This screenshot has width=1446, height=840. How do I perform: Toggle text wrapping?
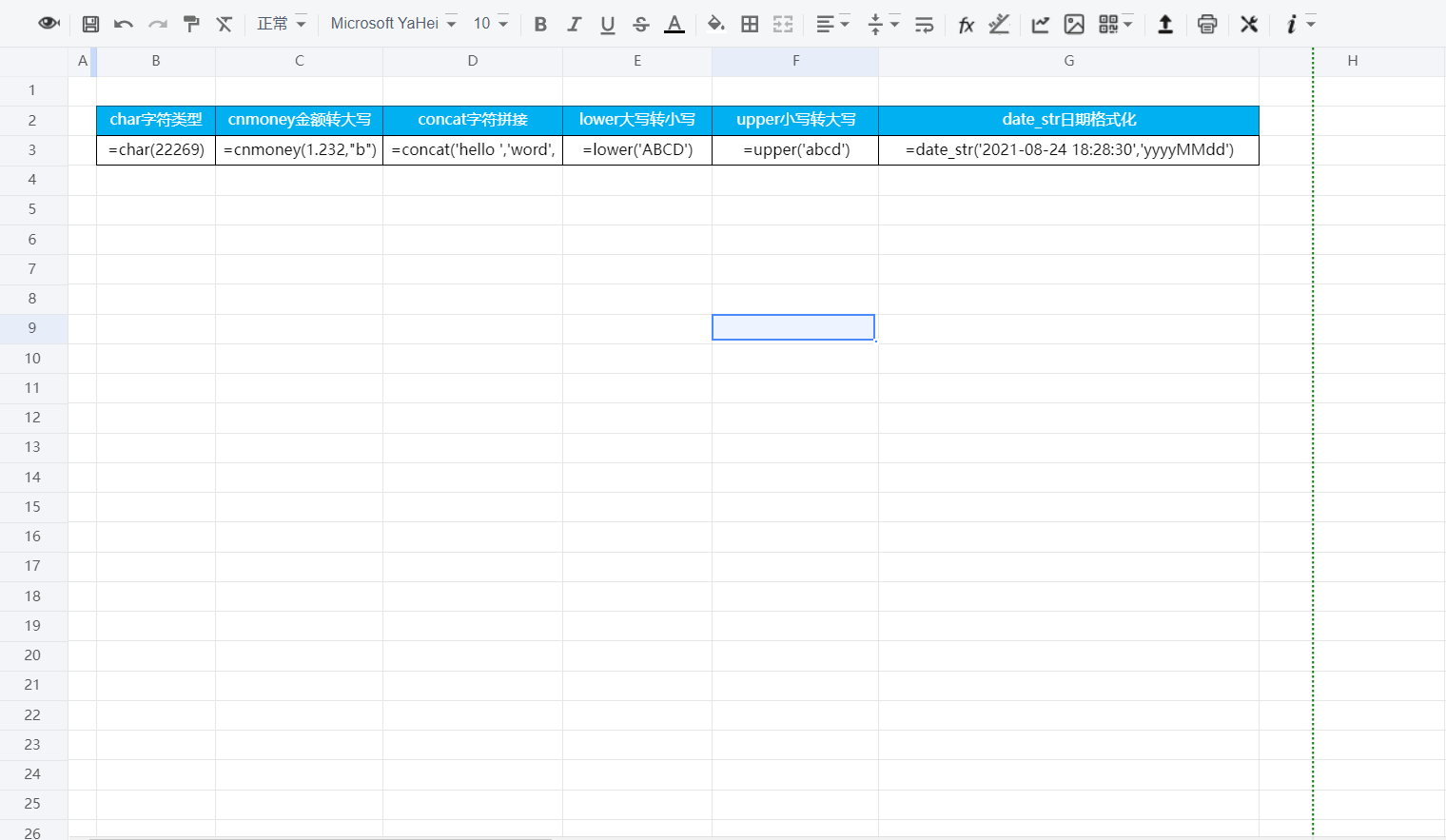924,24
